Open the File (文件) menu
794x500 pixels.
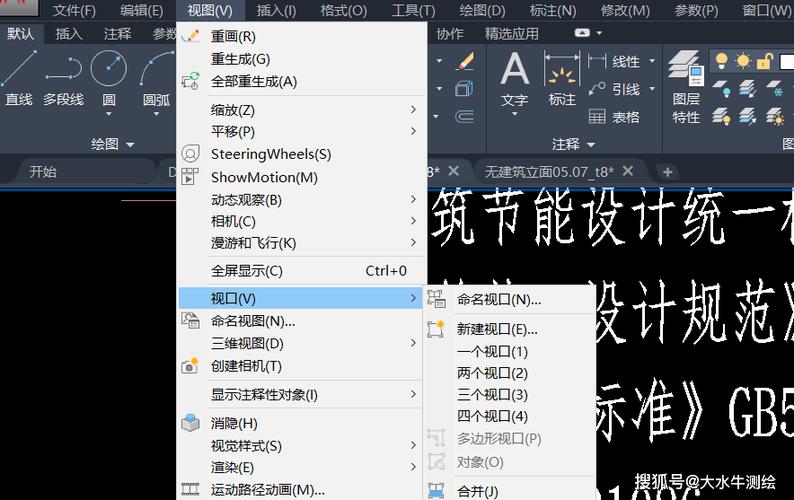pos(74,10)
